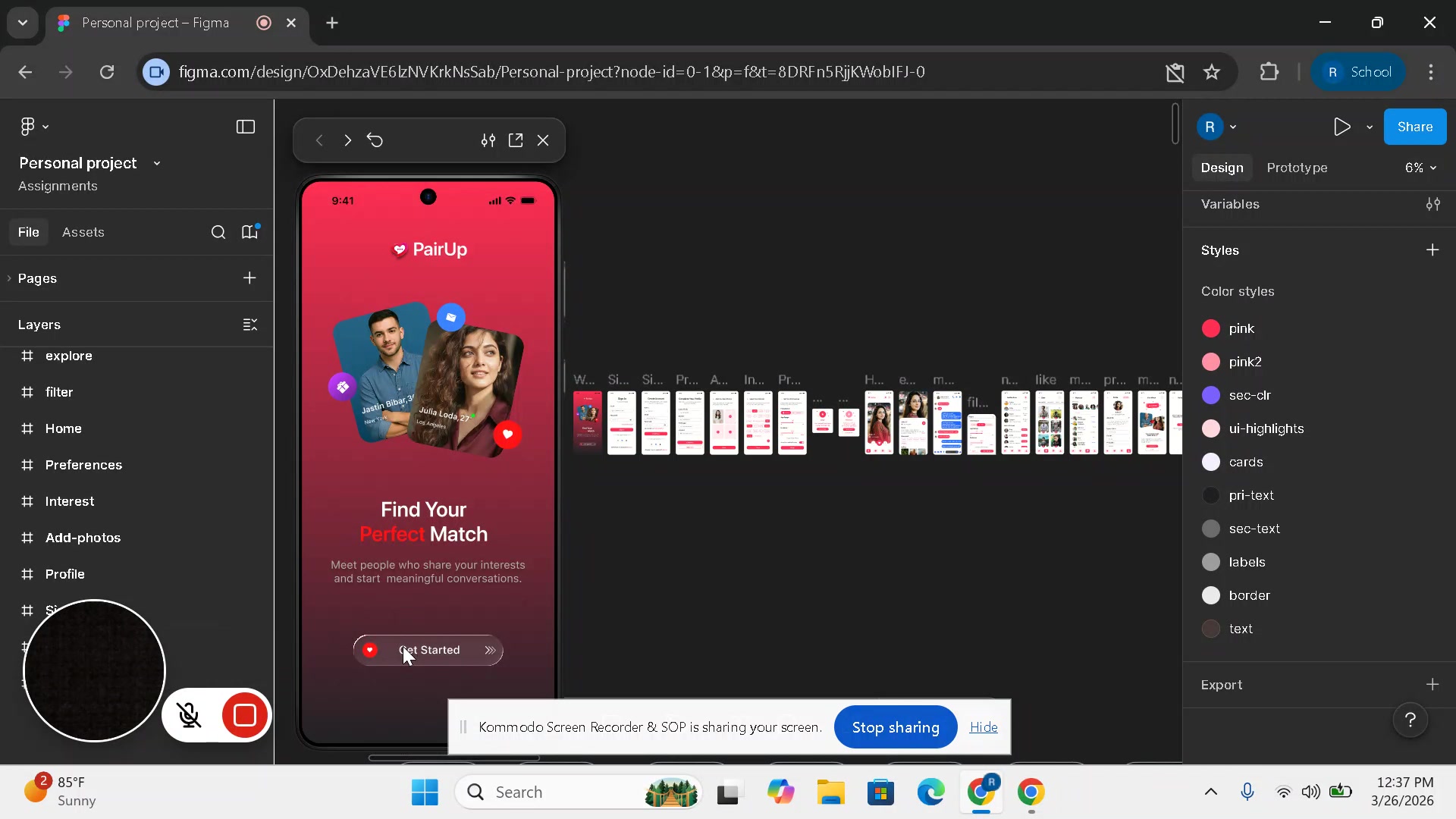Open the variables settings icon
Screen dimensions: 1456x819
(x=1432, y=204)
